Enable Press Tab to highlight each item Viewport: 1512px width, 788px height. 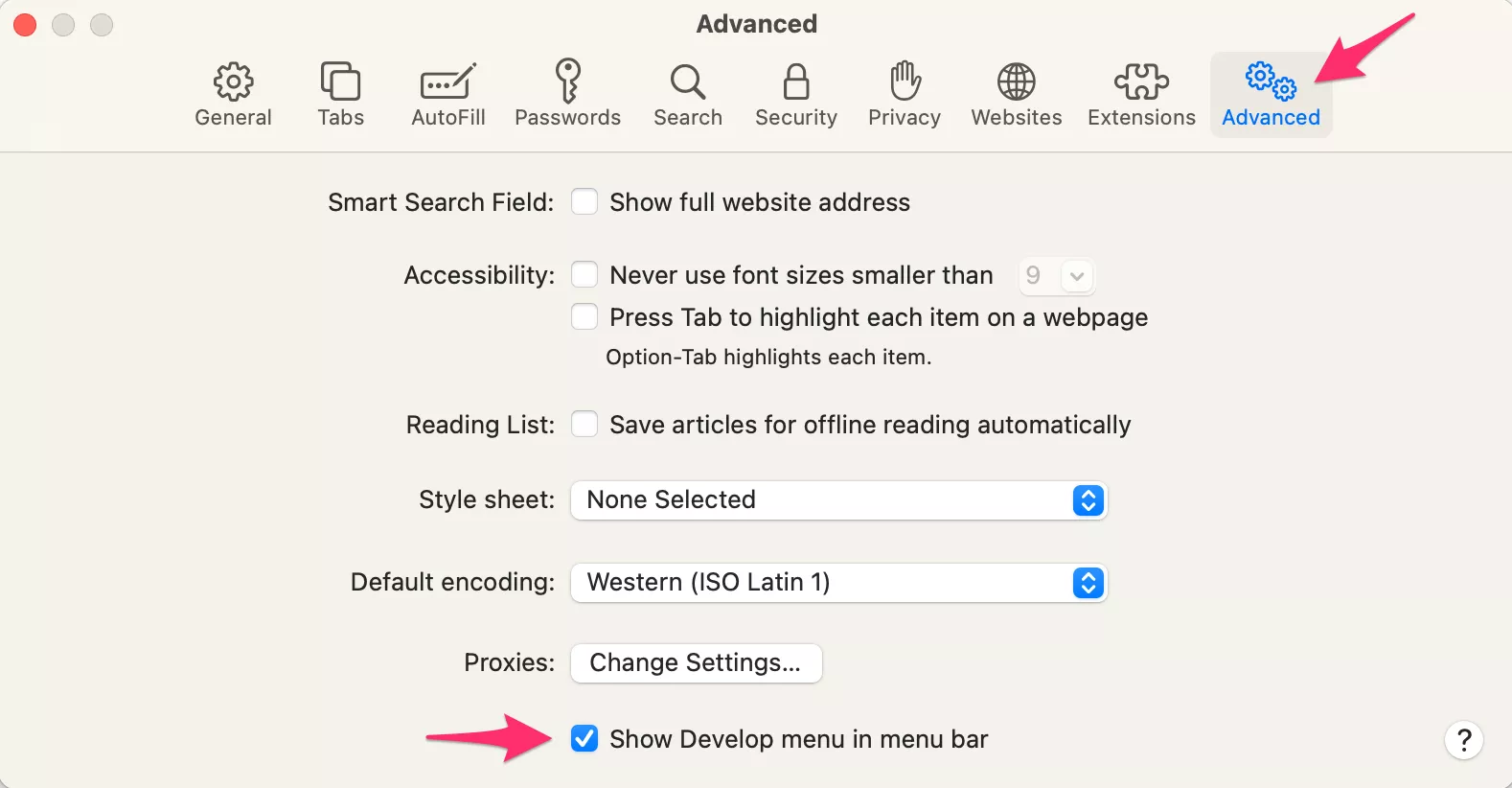click(584, 317)
